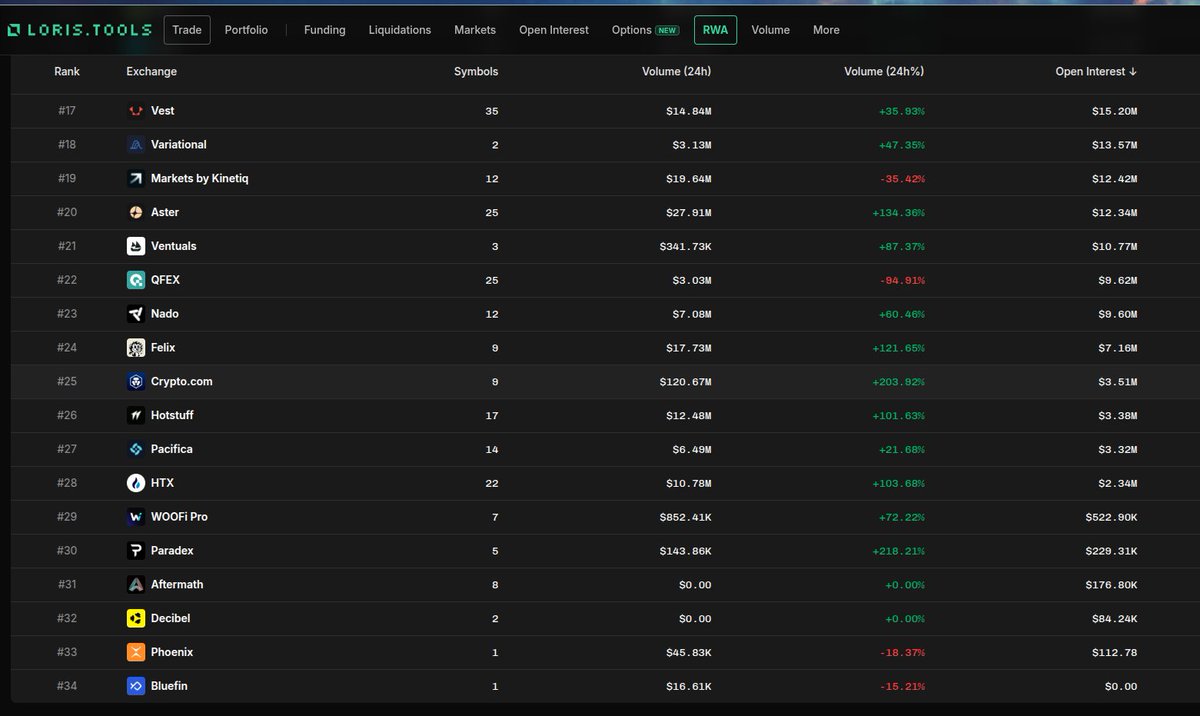Click the Vest exchange icon

tap(136, 111)
